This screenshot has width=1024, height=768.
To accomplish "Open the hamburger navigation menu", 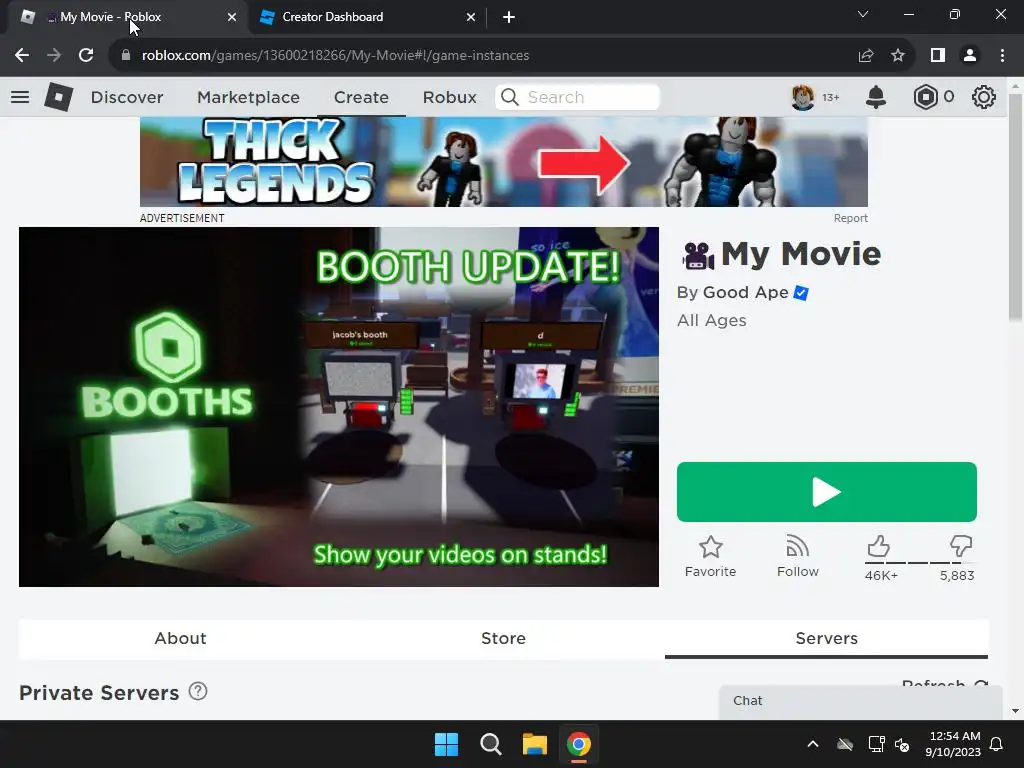I will click(x=20, y=97).
